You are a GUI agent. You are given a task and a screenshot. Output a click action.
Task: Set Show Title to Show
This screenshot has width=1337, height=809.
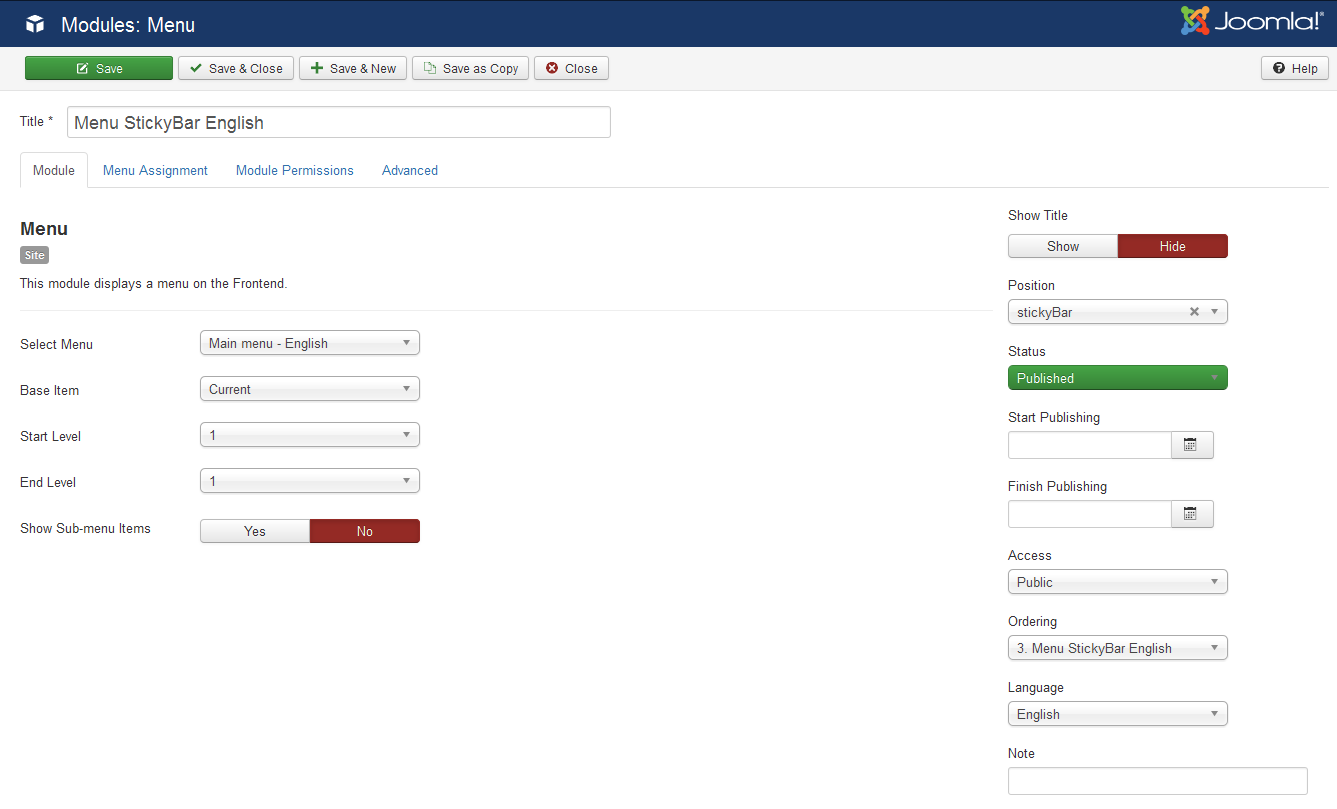(x=1063, y=246)
